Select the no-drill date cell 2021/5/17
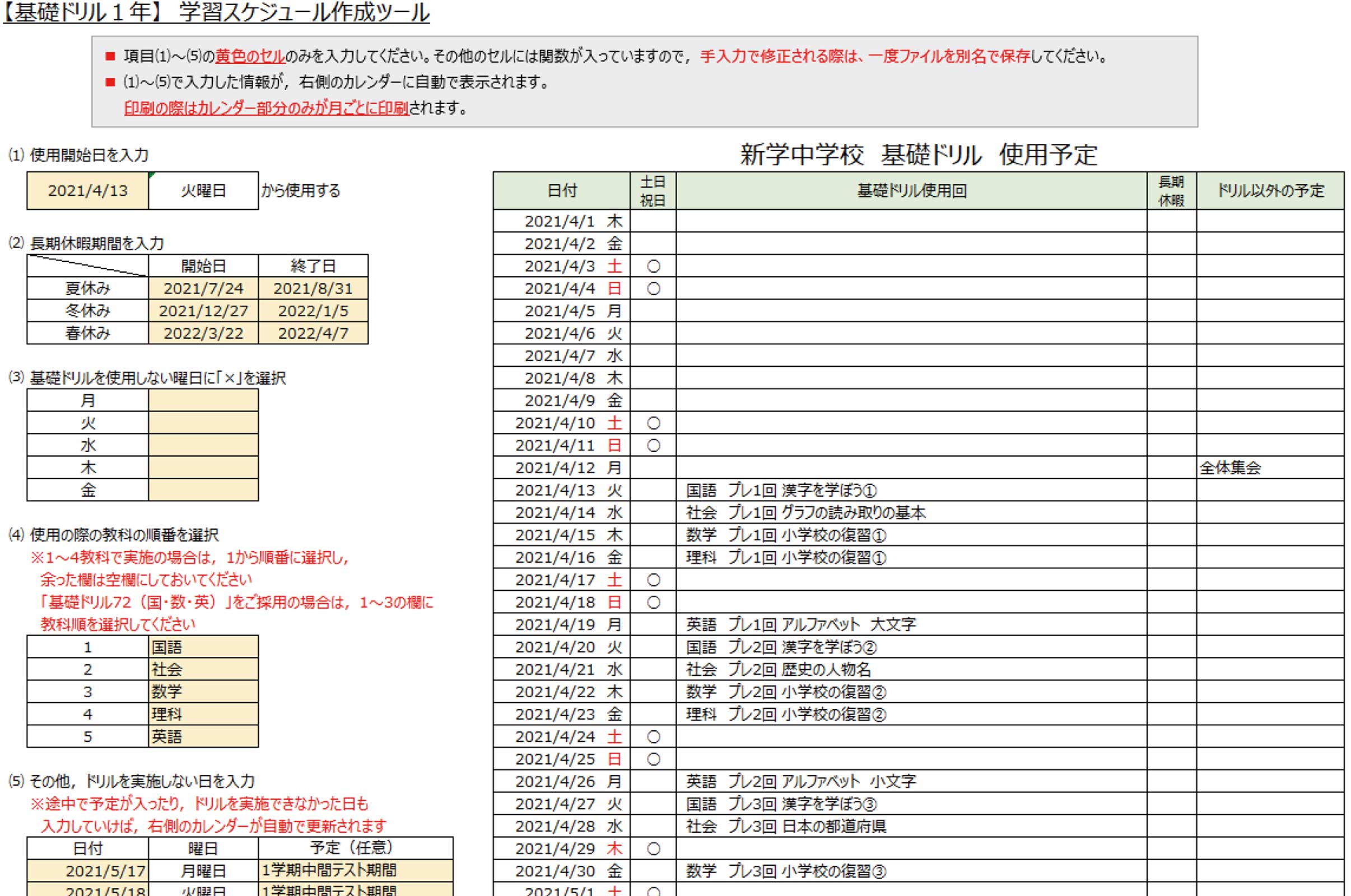Image resolution: width=1351 pixels, height=896 pixels. pyautogui.click(x=87, y=870)
